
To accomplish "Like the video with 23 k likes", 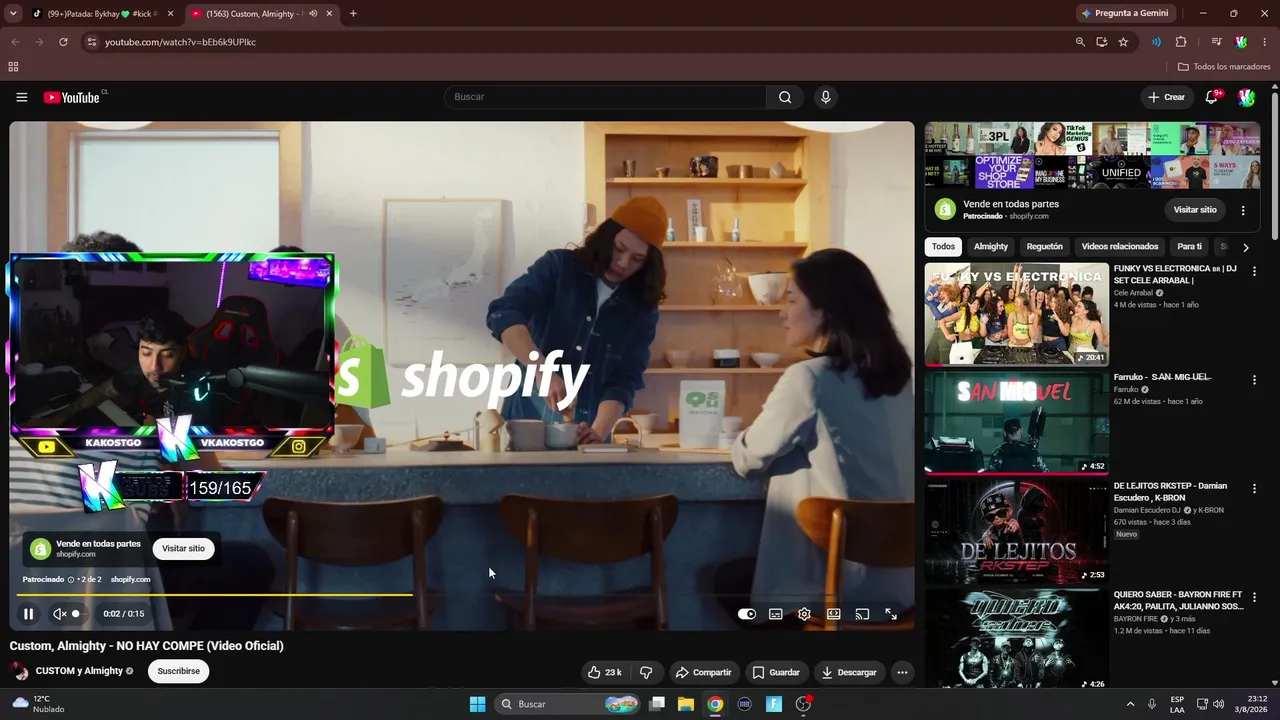I will tap(604, 672).
